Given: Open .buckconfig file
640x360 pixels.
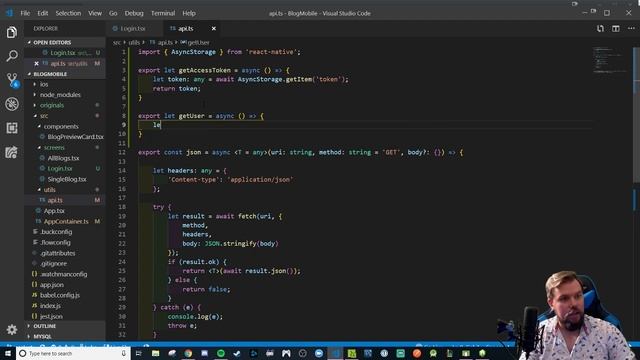Looking at the screenshot, I should (56, 232).
